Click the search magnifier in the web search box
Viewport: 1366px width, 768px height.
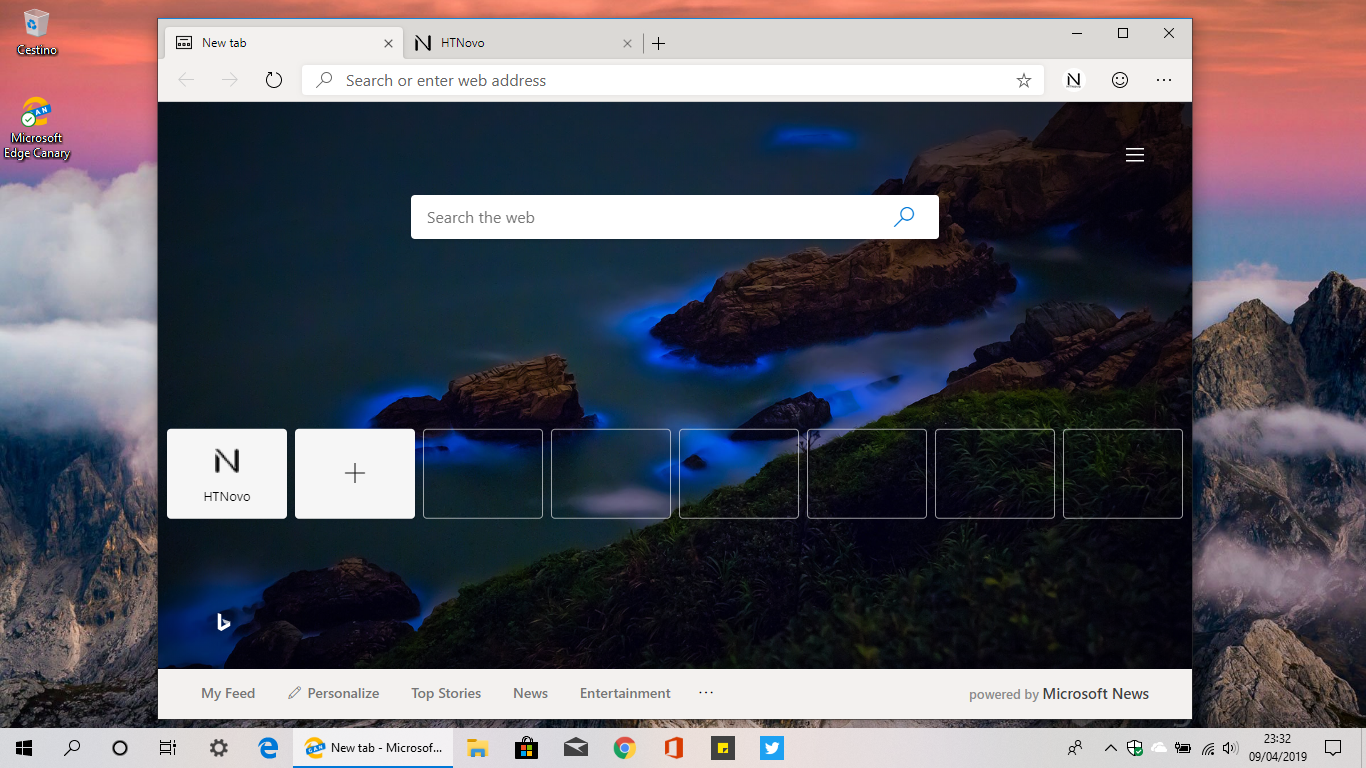(x=904, y=216)
